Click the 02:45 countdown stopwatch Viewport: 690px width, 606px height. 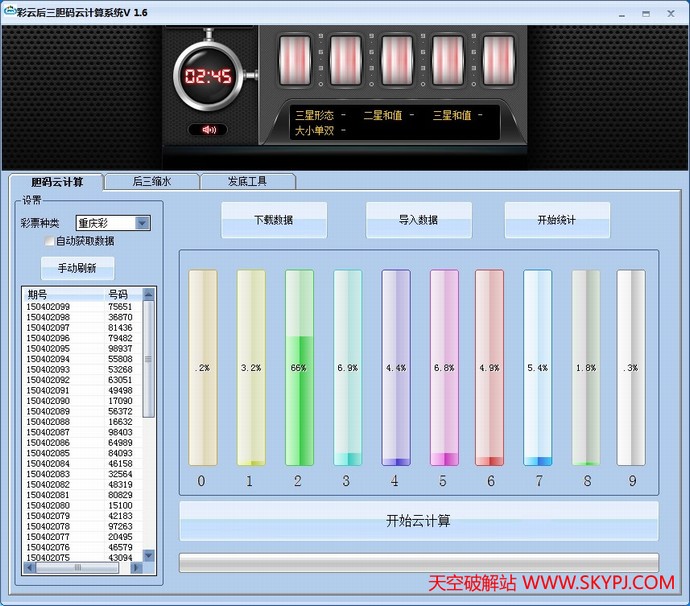click(x=207, y=77)
